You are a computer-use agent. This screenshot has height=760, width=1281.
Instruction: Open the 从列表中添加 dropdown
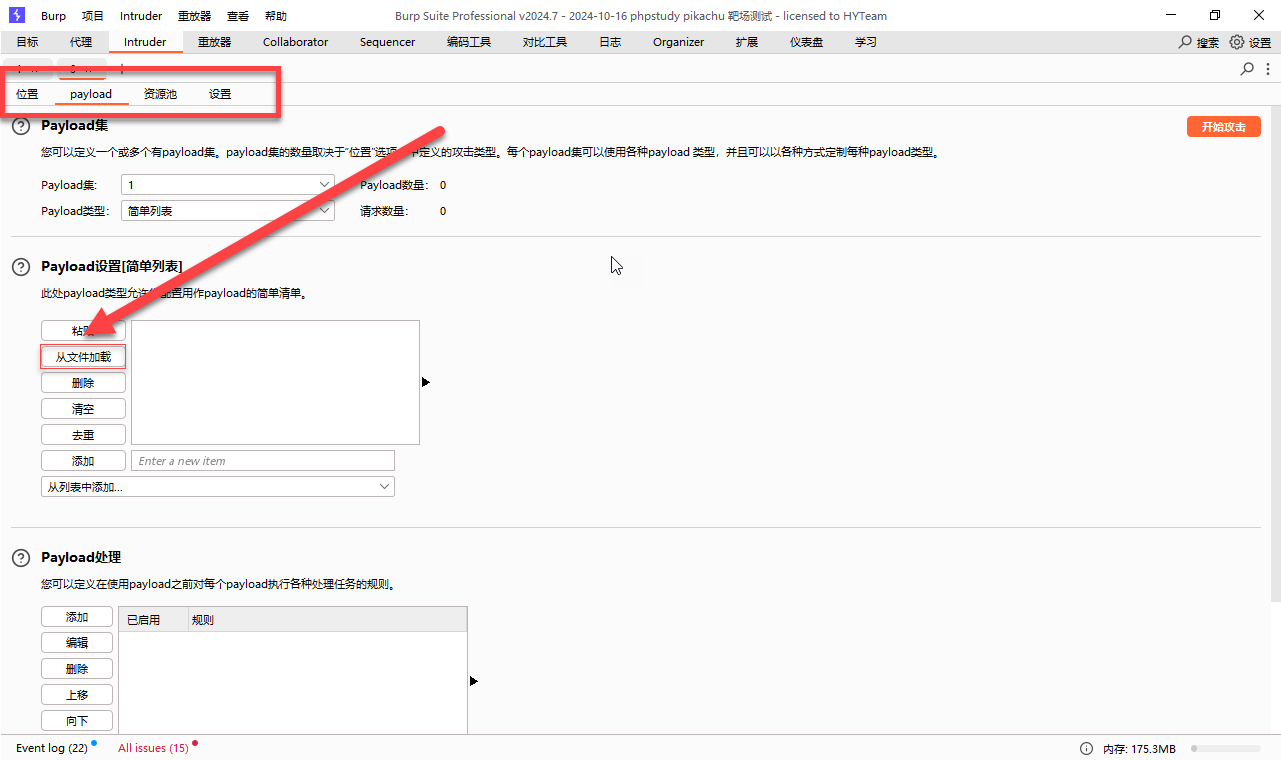click(218, 487)
